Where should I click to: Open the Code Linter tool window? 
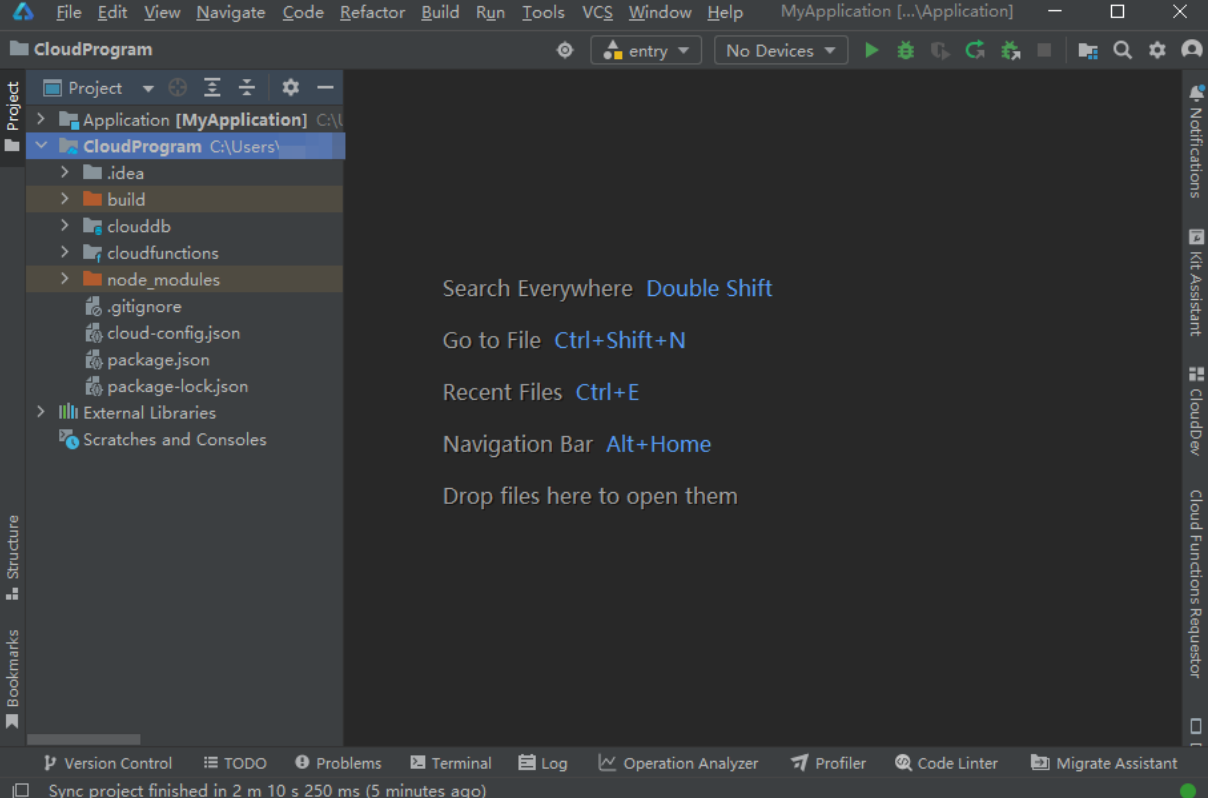[946, 763]
